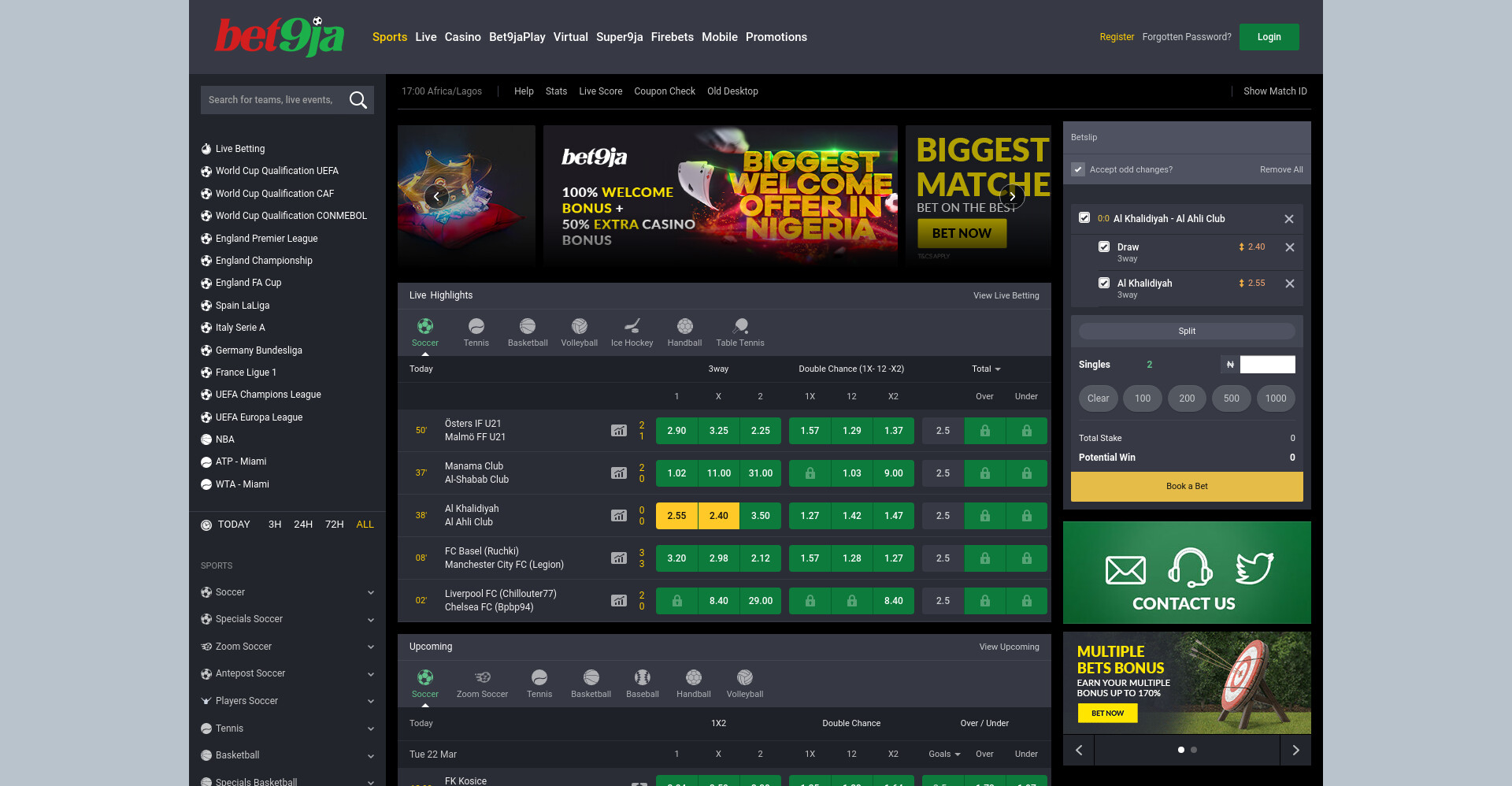Filter events by 3H
Image resolution: width=1512 pixels, height=786 pixels.
pyautogui.click(x=275, y=525)
